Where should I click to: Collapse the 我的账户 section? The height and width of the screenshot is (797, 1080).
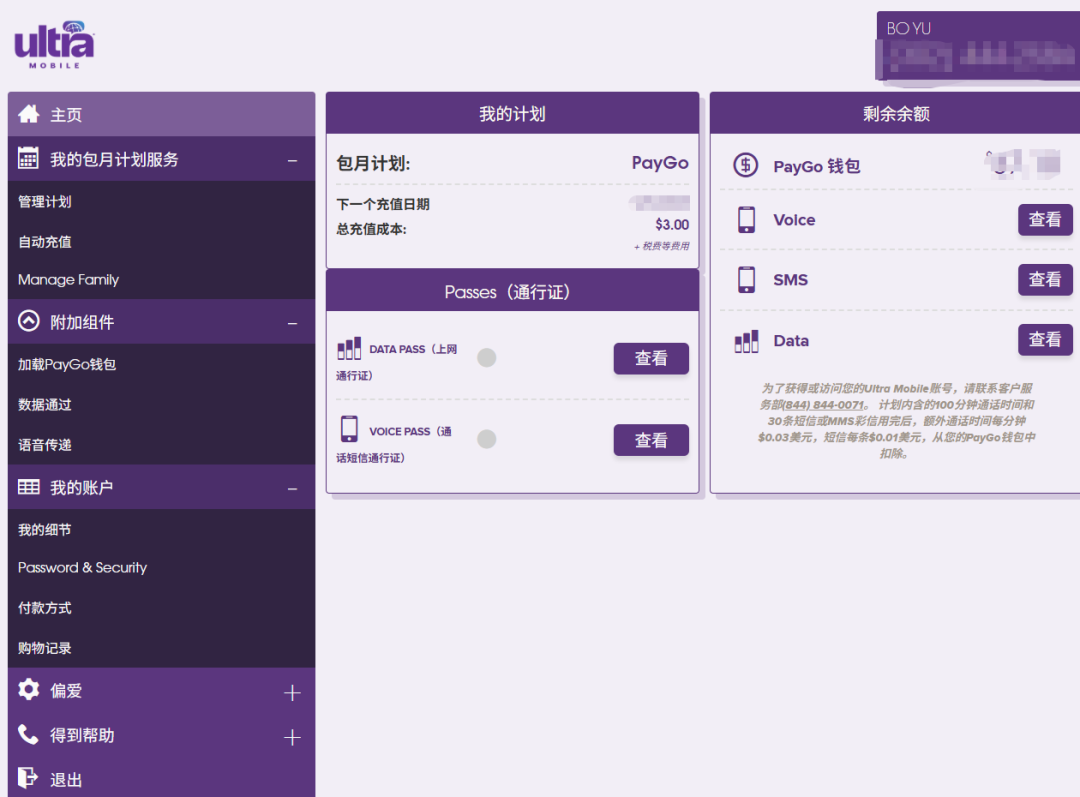pos(293,489)
